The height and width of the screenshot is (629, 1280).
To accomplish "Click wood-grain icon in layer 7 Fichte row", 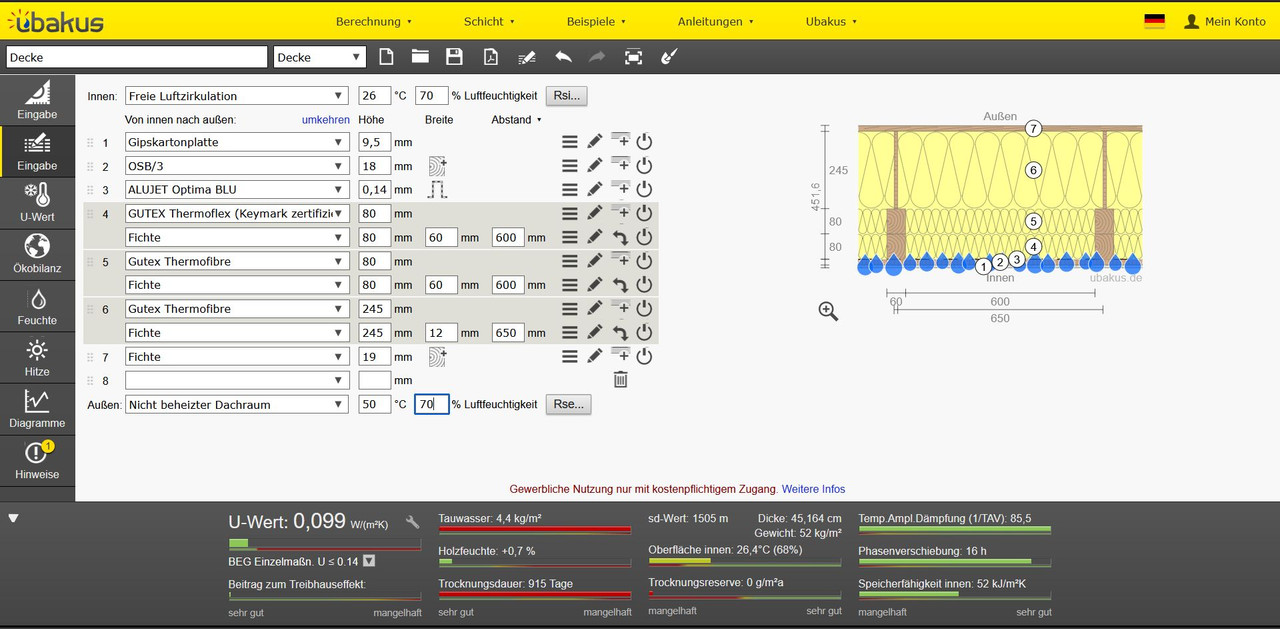I will pos(437,356).
